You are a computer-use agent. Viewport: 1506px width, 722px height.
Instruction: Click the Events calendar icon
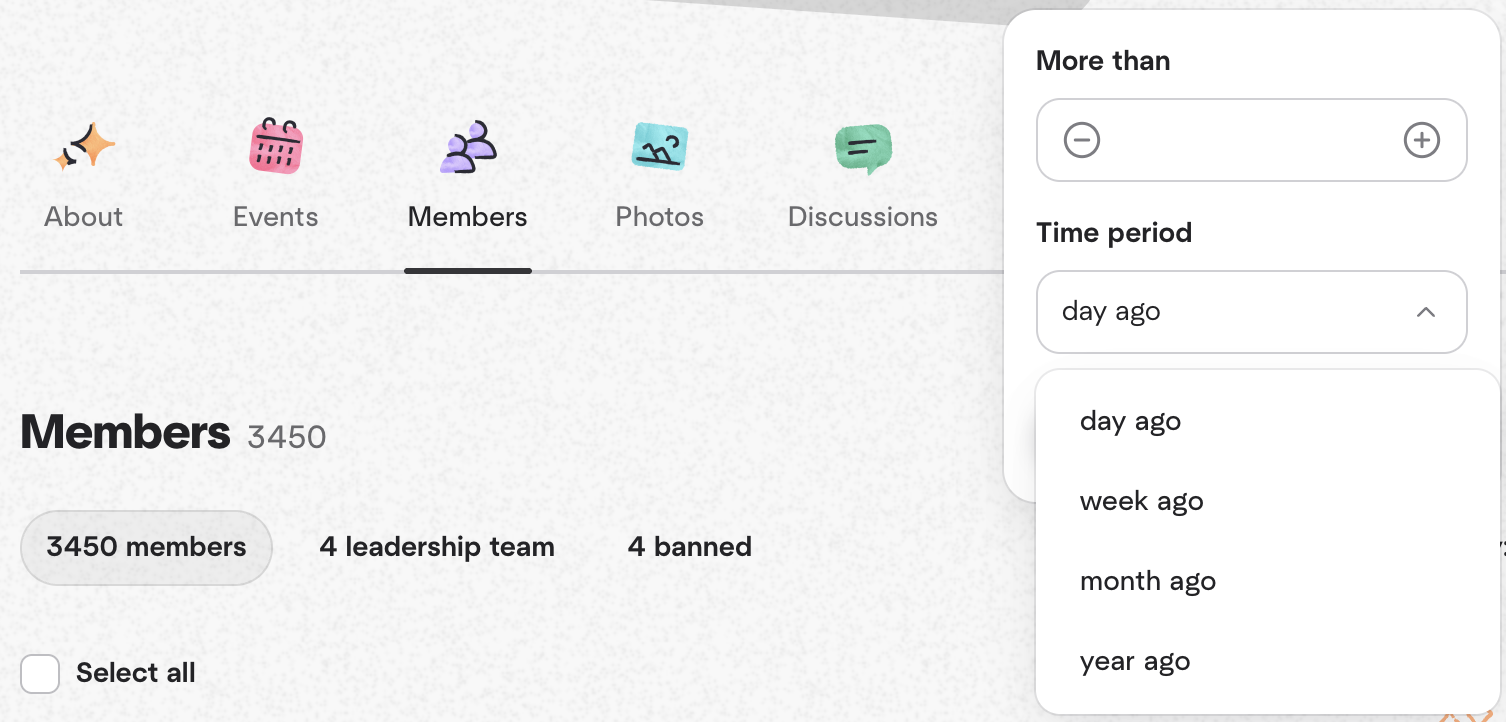point(275,145)
